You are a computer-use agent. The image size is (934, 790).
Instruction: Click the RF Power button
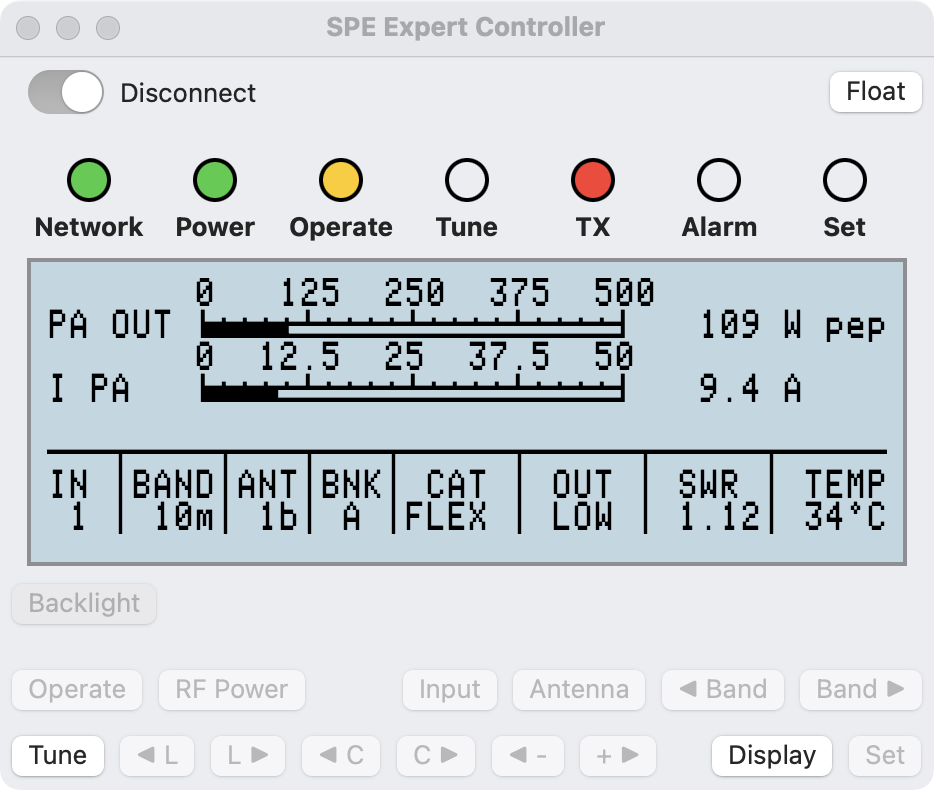tap(232, 689)
